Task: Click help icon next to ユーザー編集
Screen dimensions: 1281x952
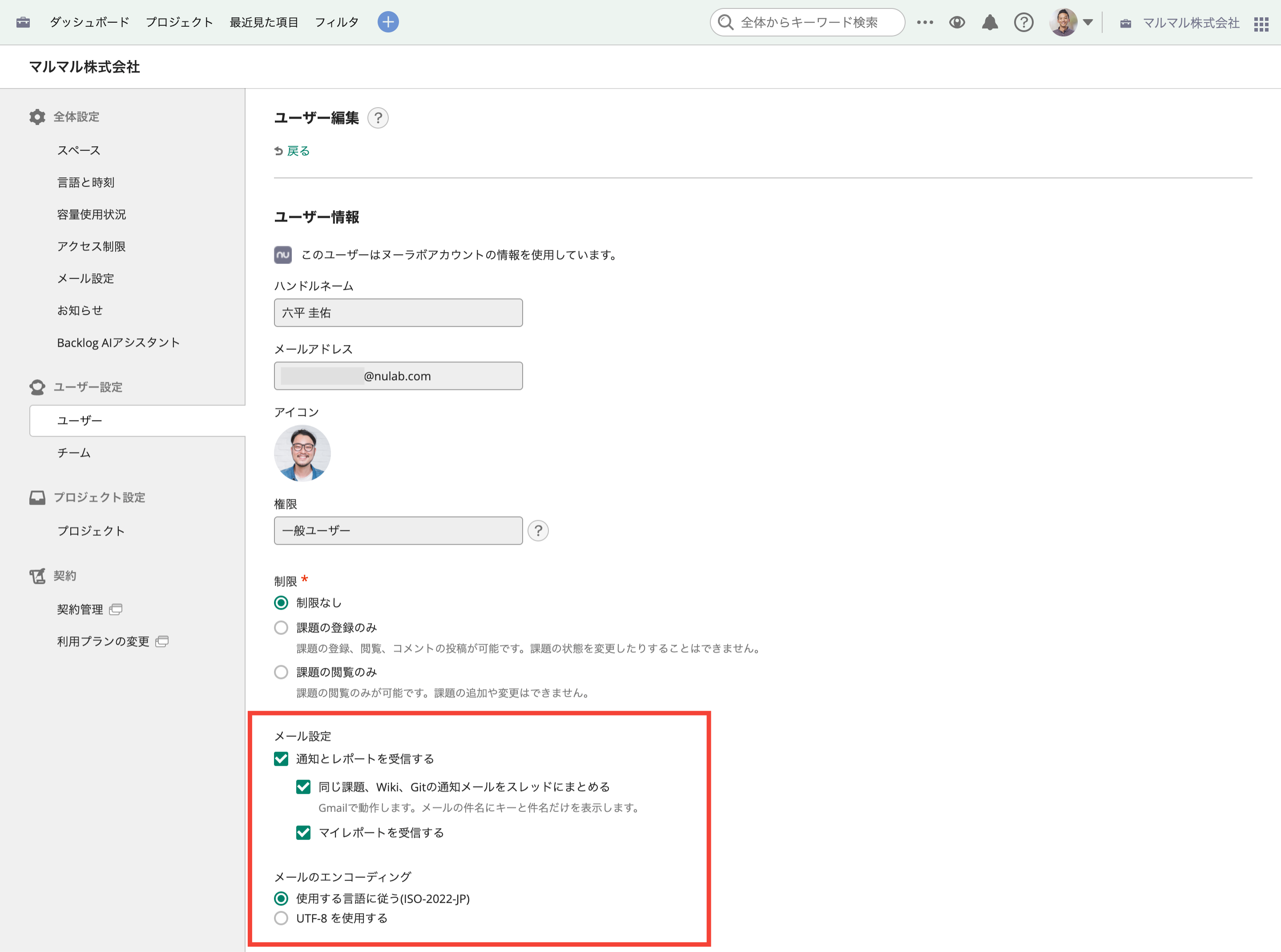Action: coord(378,118)
